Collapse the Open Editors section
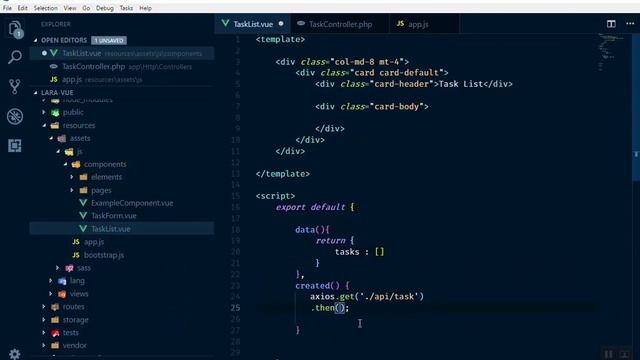Screen dimensions: 640x360 point(36,40)
